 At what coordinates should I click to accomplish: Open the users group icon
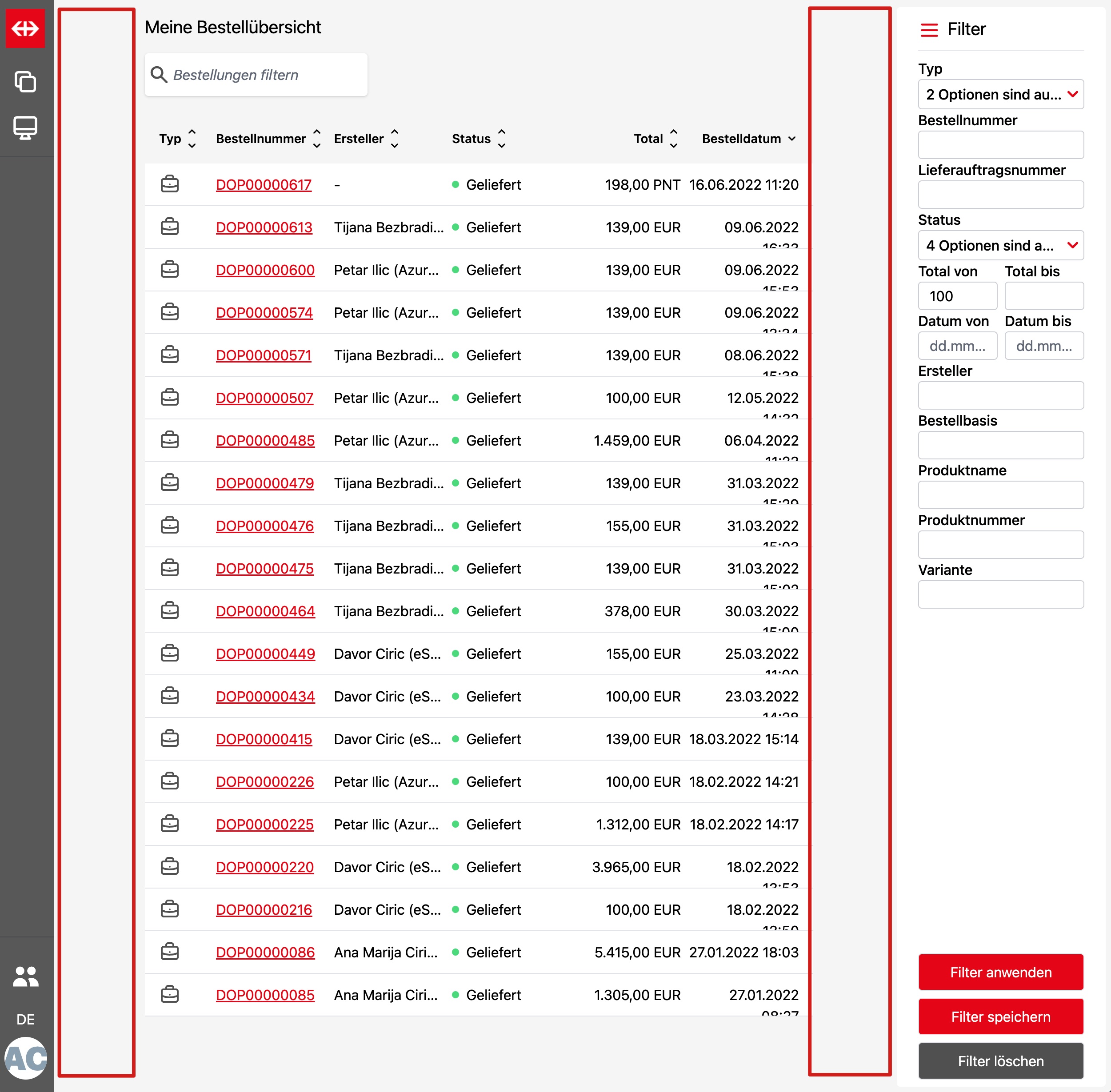(x=25, y=976)
